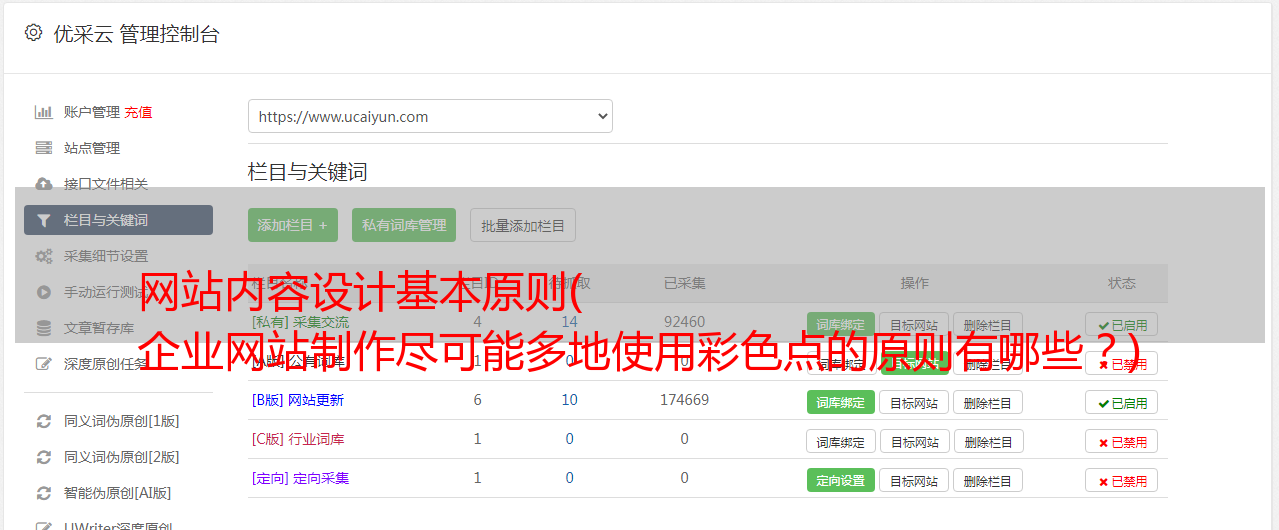Open the 账户管理 sidebar item
Image resolution: width=1279 pixels, height=530 pixels.
92,112
